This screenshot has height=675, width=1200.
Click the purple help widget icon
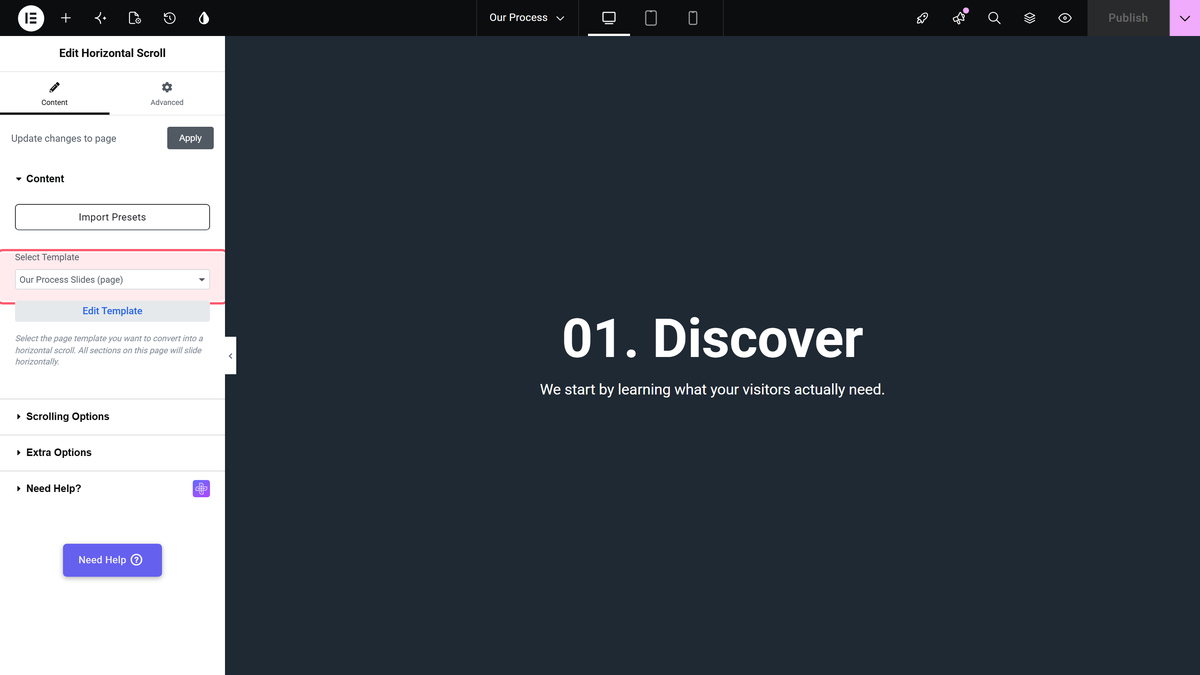(201, 488)
